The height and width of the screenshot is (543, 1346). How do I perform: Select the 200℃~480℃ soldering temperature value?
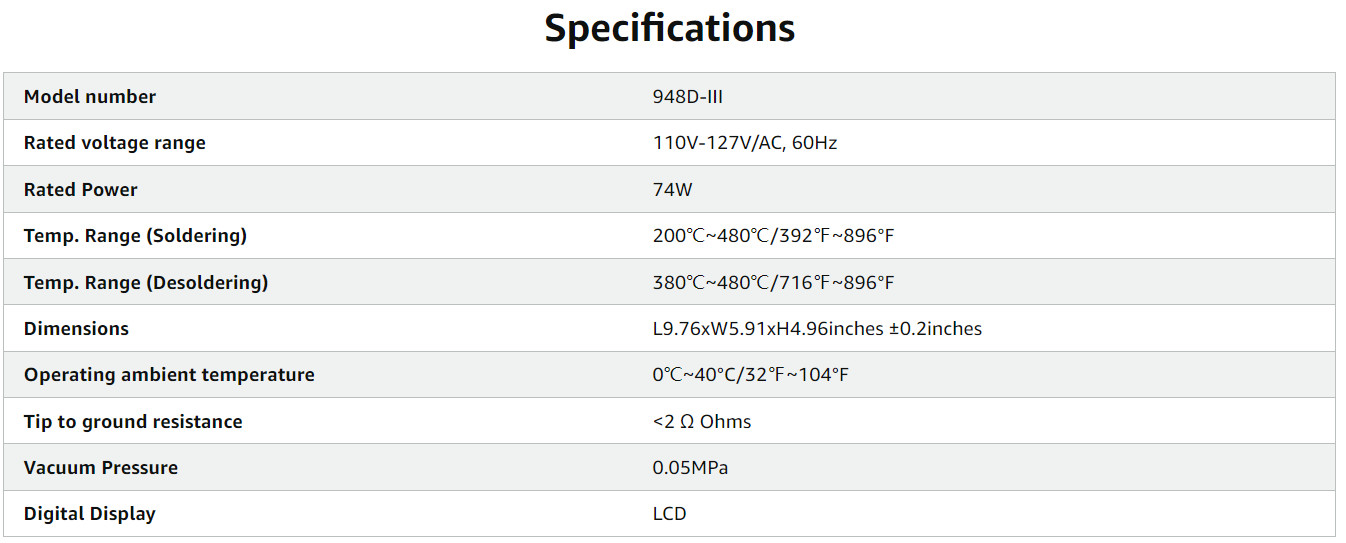(x=773, y=236)
